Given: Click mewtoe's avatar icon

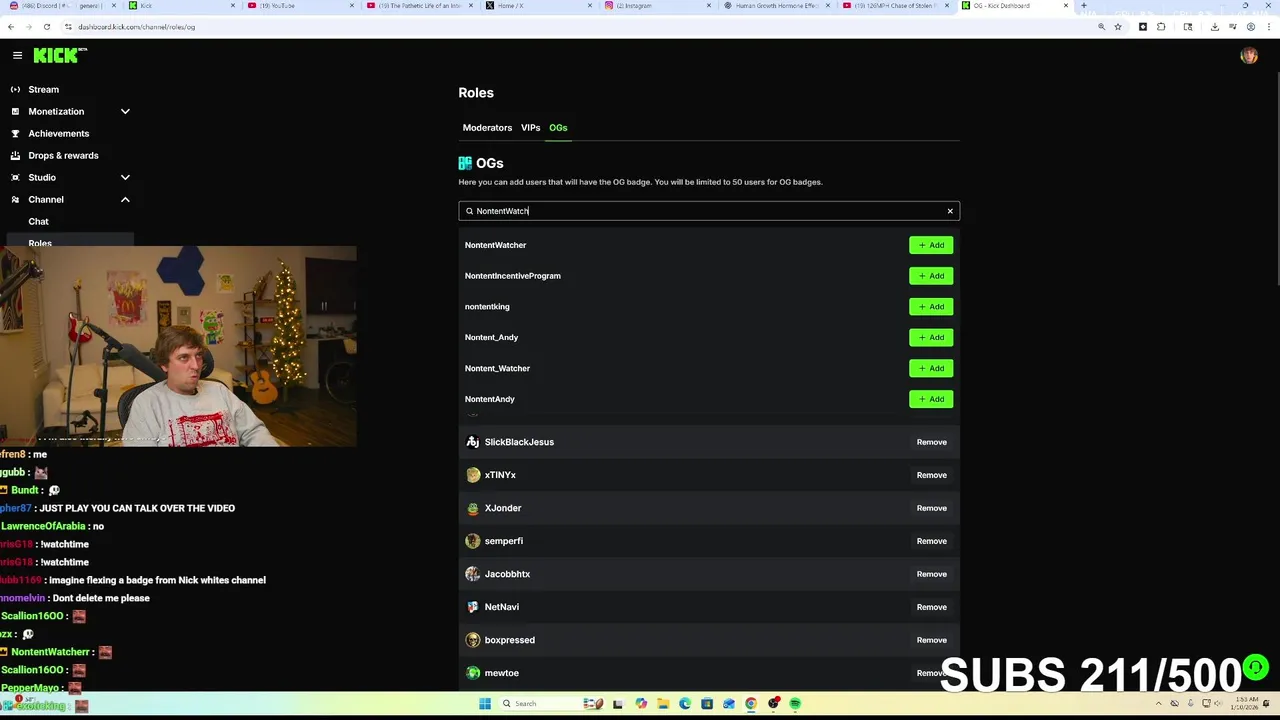Looking at the screenshot, I should [x=473, y=673].
